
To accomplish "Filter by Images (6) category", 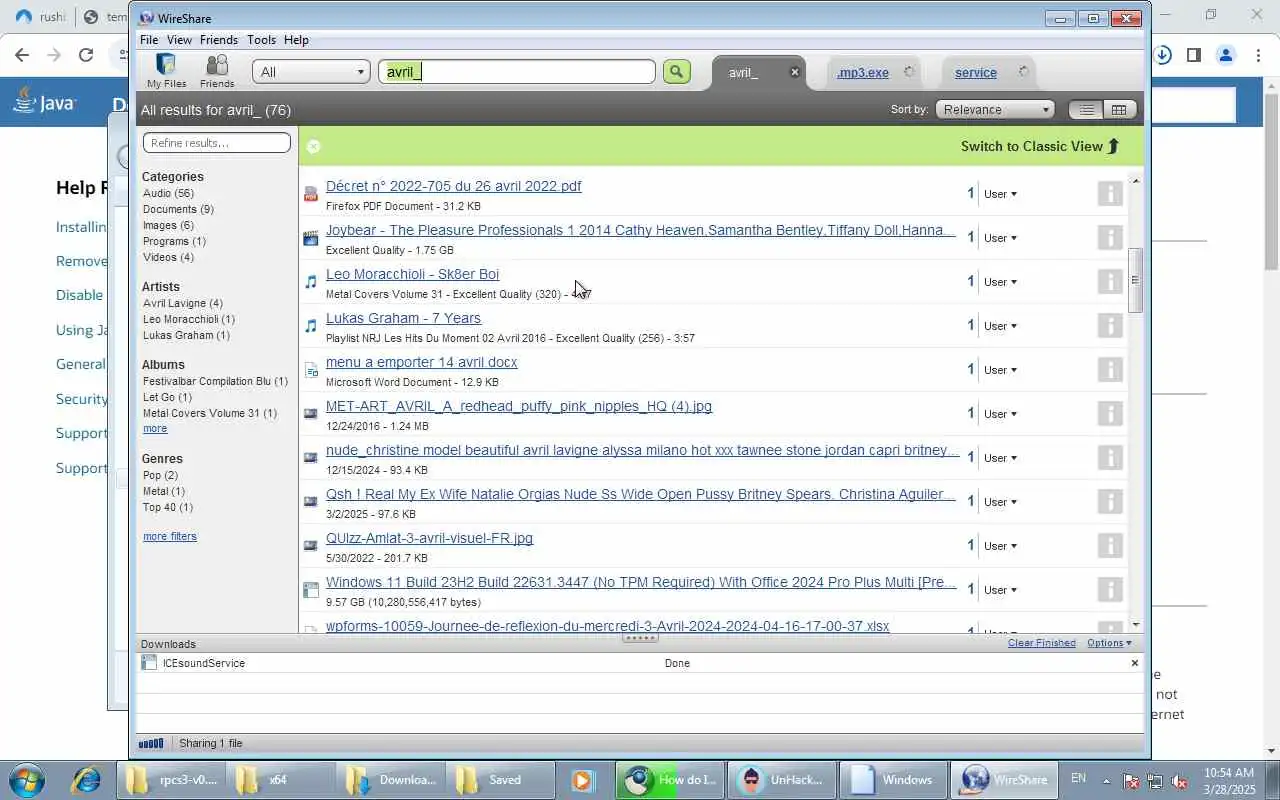I will (168, 225).
